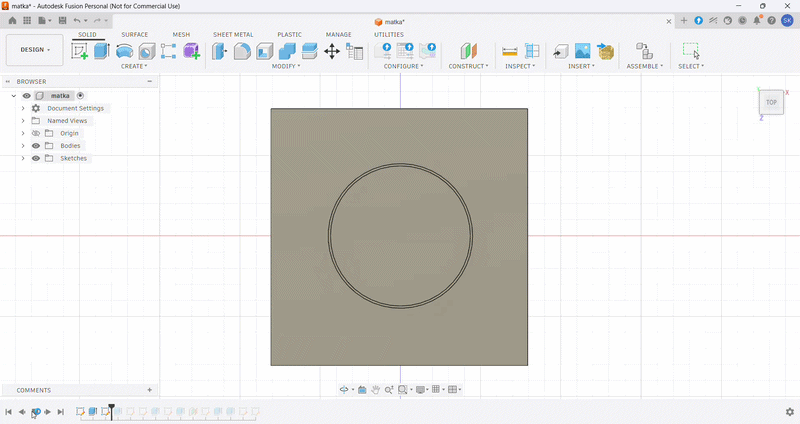Select the Revolve tool

(124, 51)
